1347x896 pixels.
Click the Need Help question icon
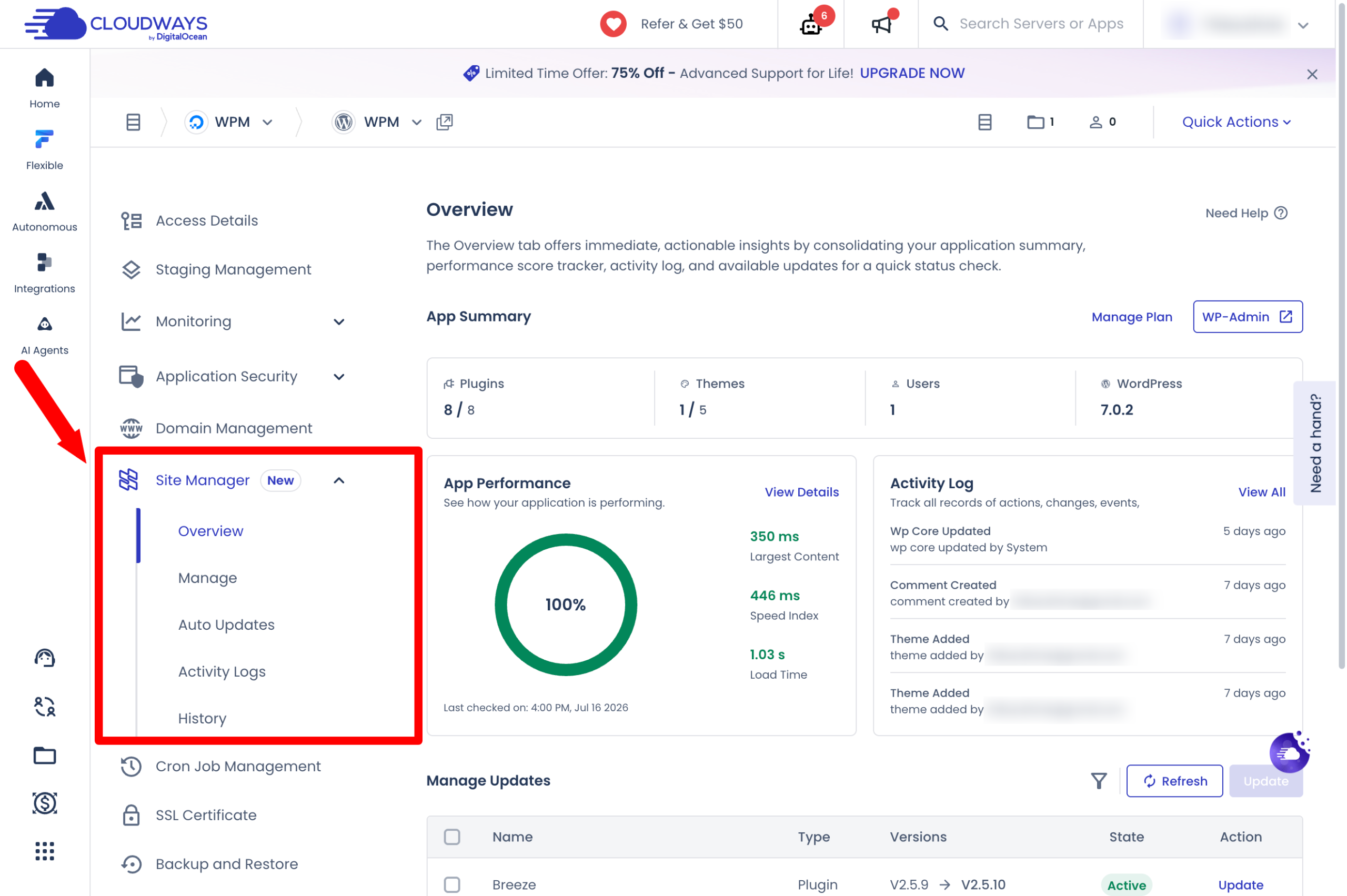point(1281,213)
